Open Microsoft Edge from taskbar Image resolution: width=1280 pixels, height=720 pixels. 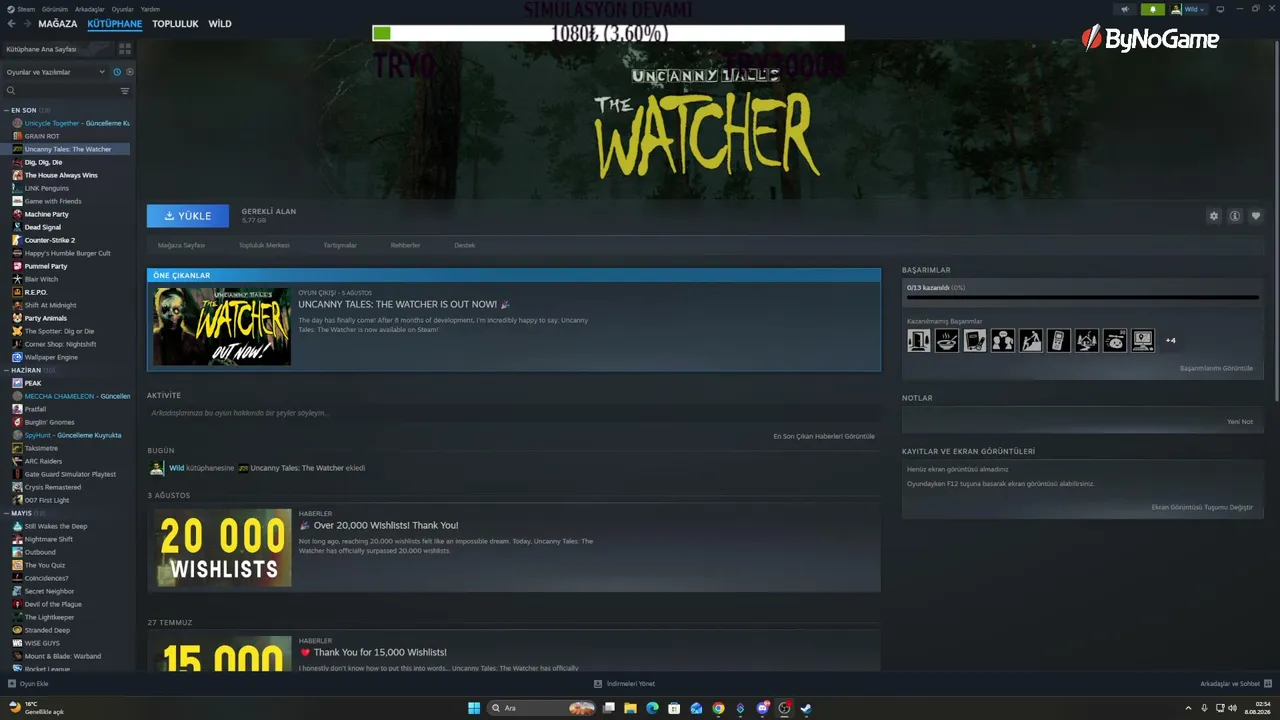click(652, 708)
